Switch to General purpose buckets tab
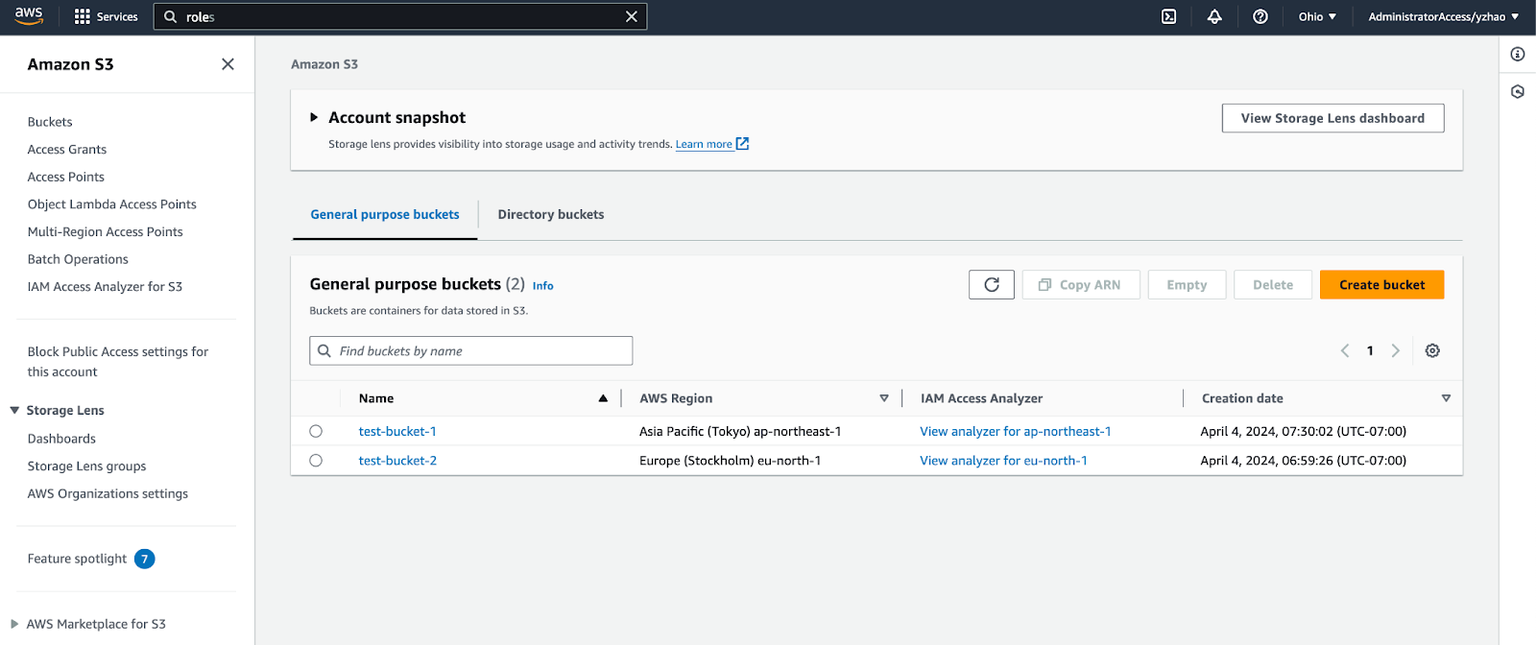This screenshot has height=645, width=1536. click(385, 214)
